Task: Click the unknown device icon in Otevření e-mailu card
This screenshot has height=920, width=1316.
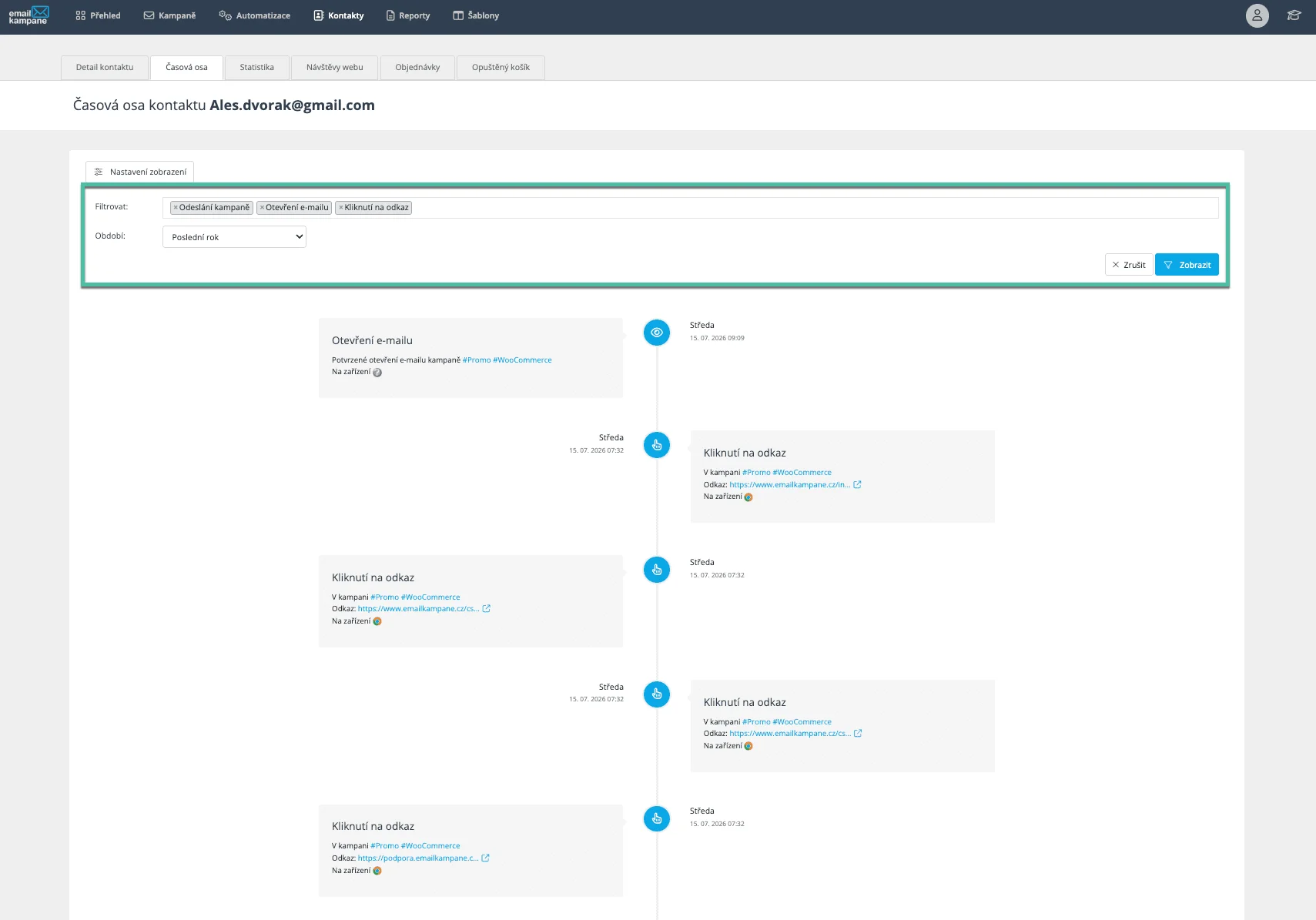Action: [x=377, y=373]
